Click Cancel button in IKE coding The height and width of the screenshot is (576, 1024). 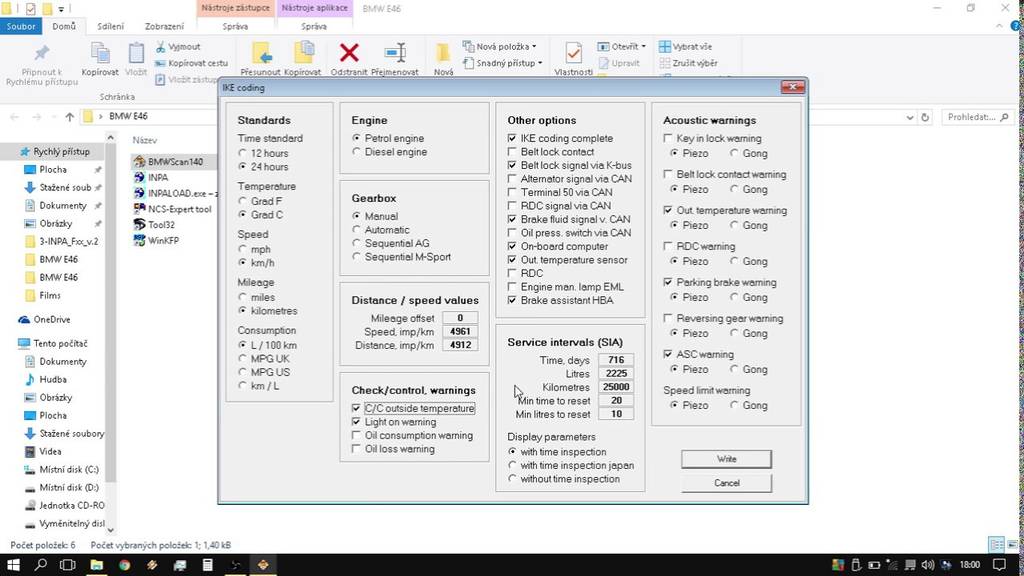pyautogui.click(x=726, y=483)
